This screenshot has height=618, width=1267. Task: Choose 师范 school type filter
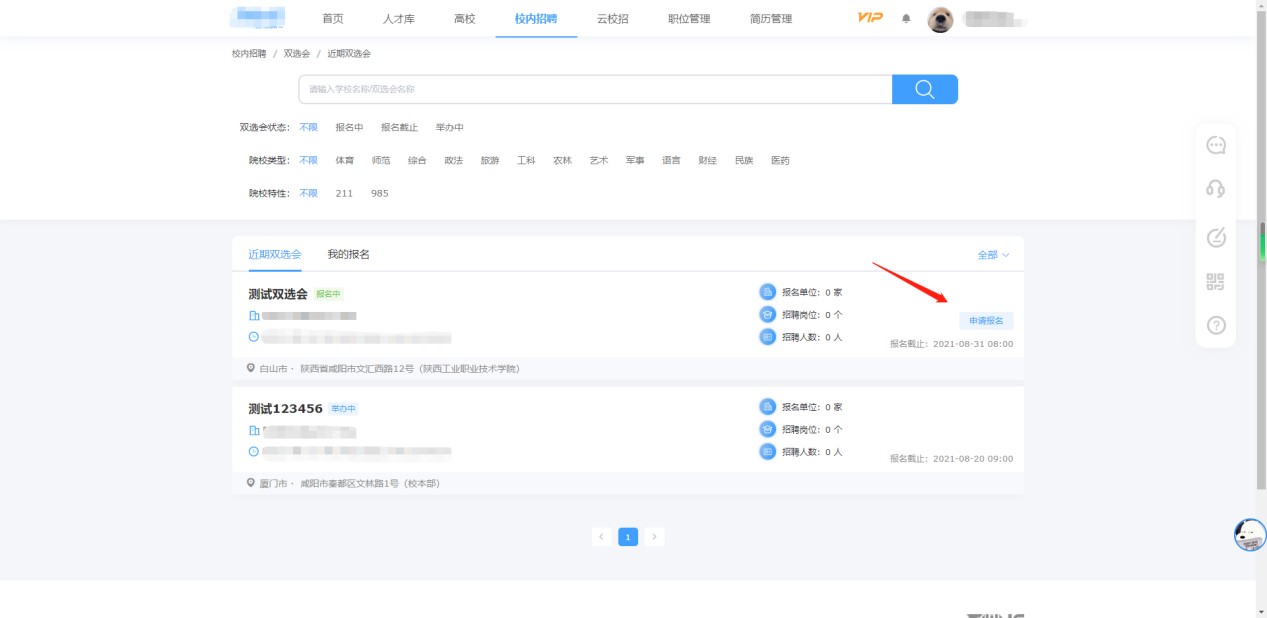point(381,160)
